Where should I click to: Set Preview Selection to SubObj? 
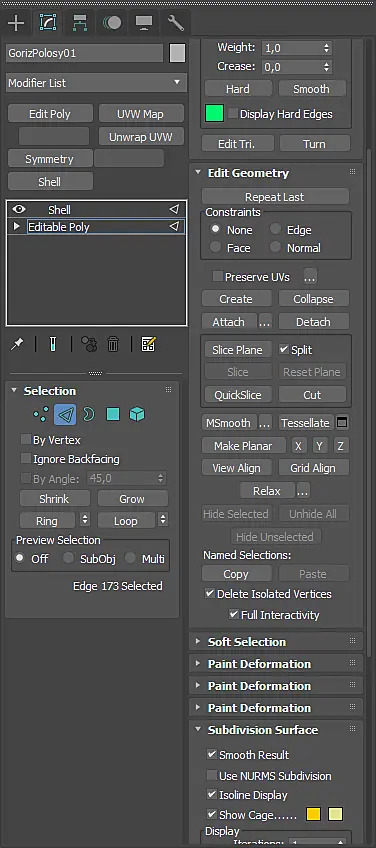coord(68,558)
